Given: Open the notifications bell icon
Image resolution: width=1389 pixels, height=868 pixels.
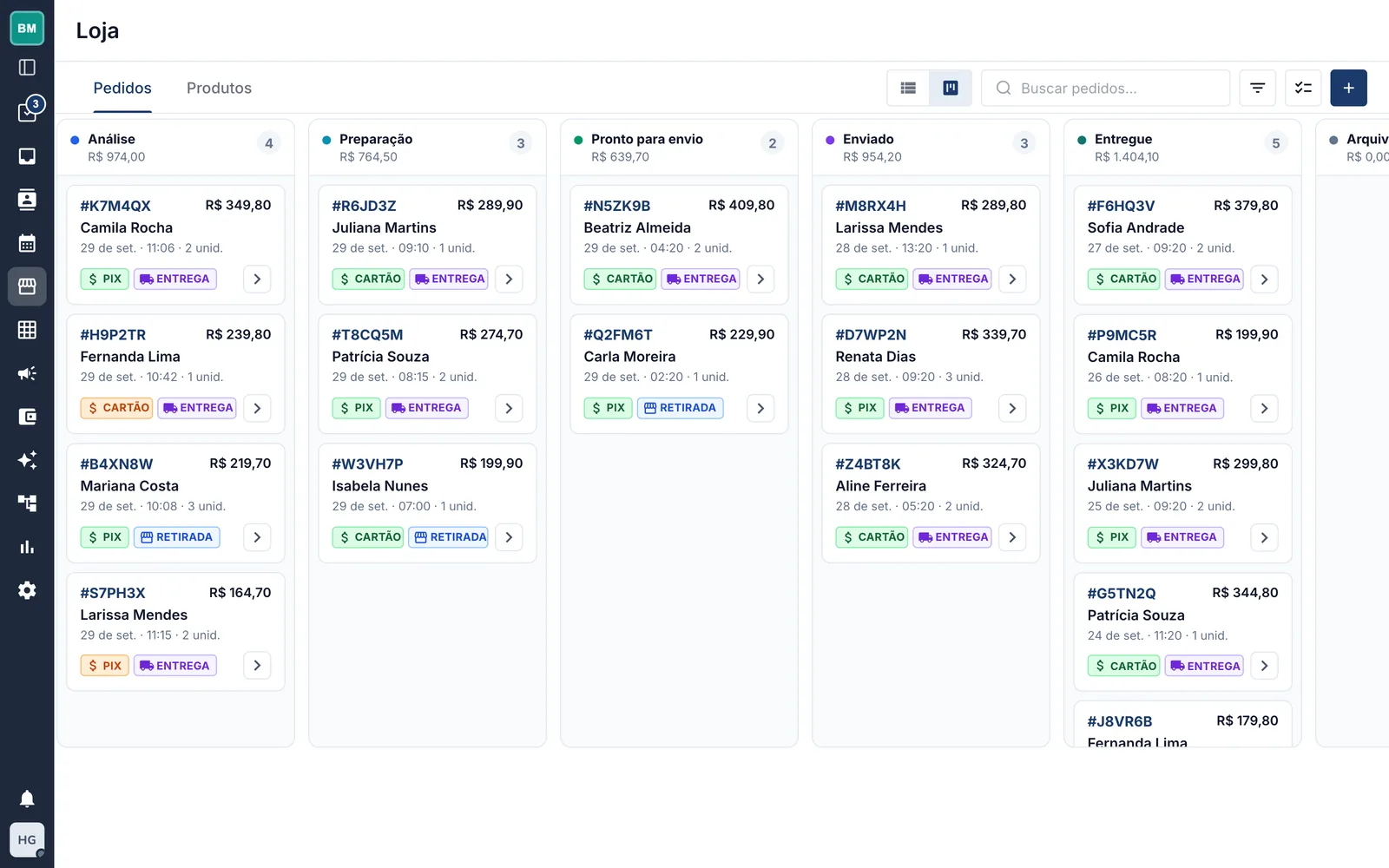Looking at the screenshot, I should click(x=27, y=799).
